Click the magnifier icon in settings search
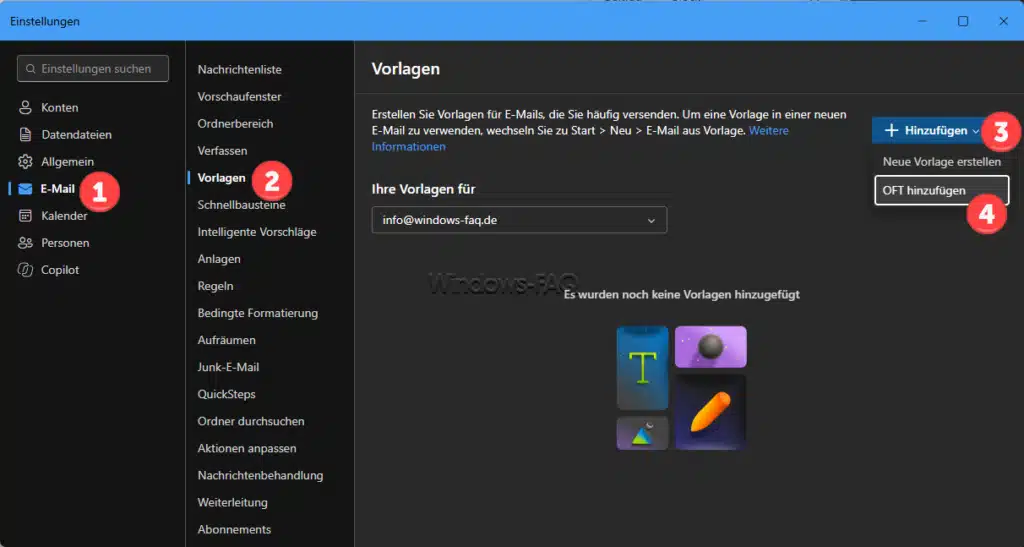 (31, 69)
